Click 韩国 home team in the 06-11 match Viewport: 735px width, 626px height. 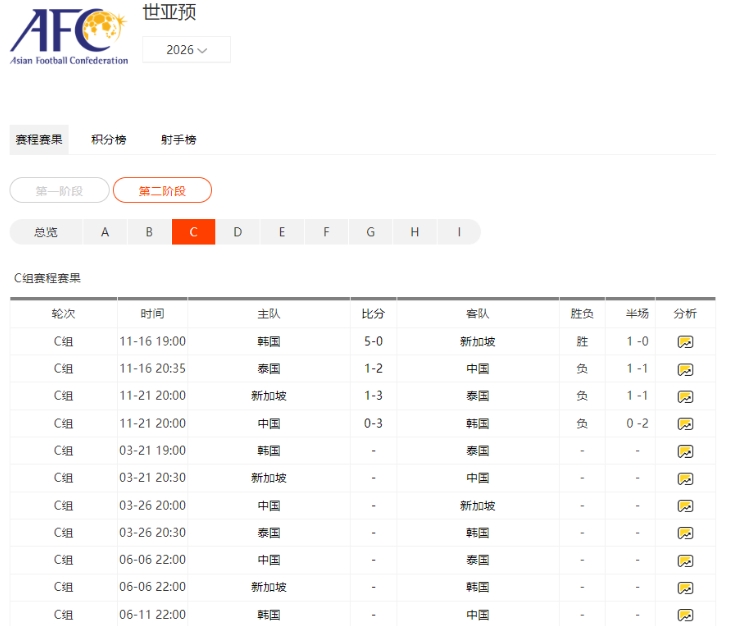[x=268, y=615]
